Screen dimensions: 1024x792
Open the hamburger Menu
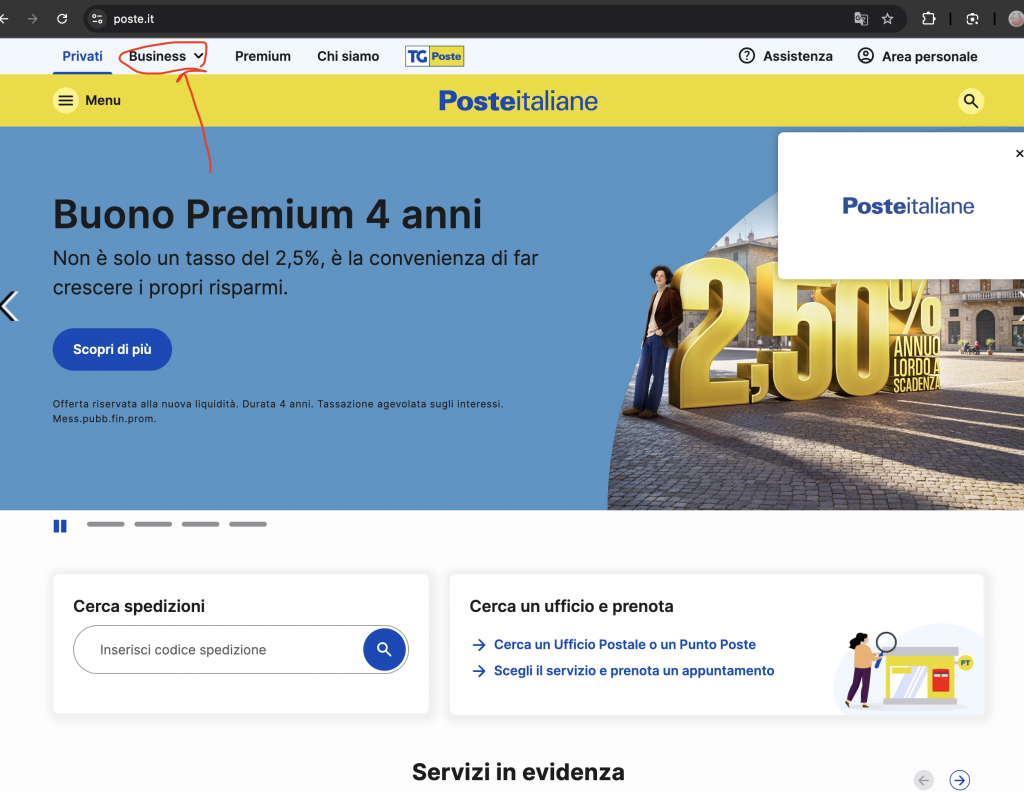pos(65,100)
